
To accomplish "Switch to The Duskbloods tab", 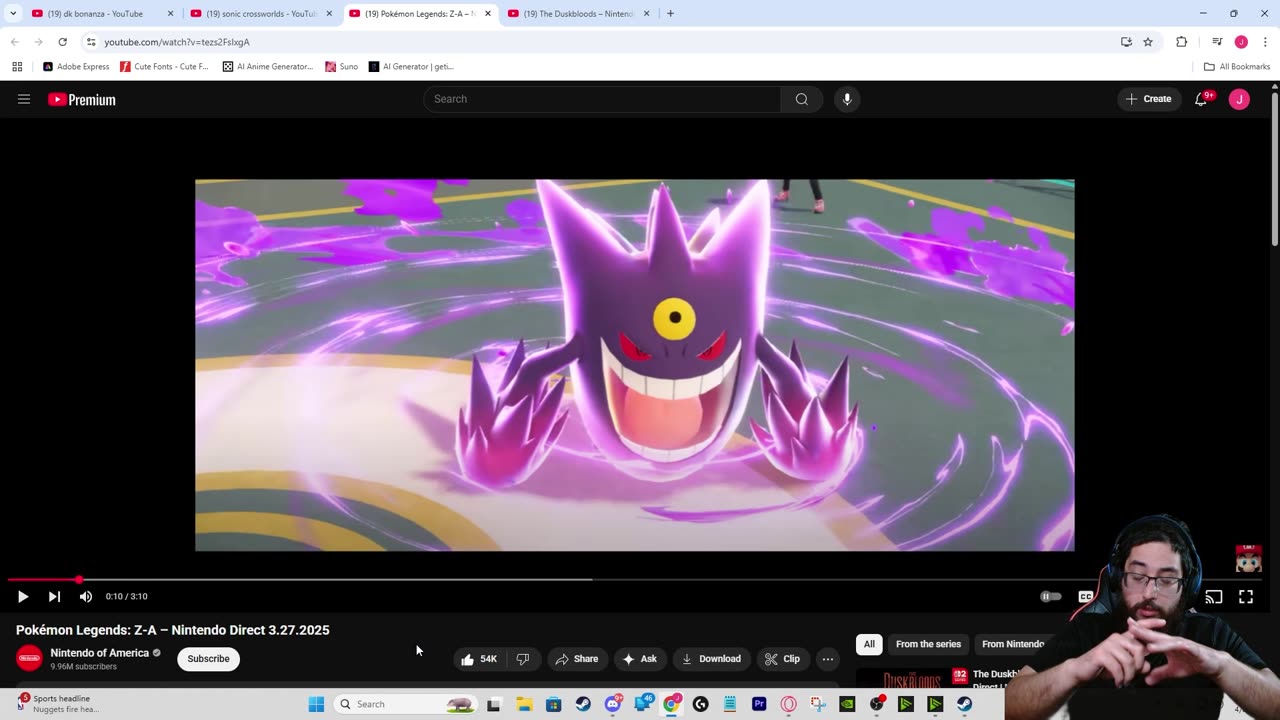I will (578, 14).
